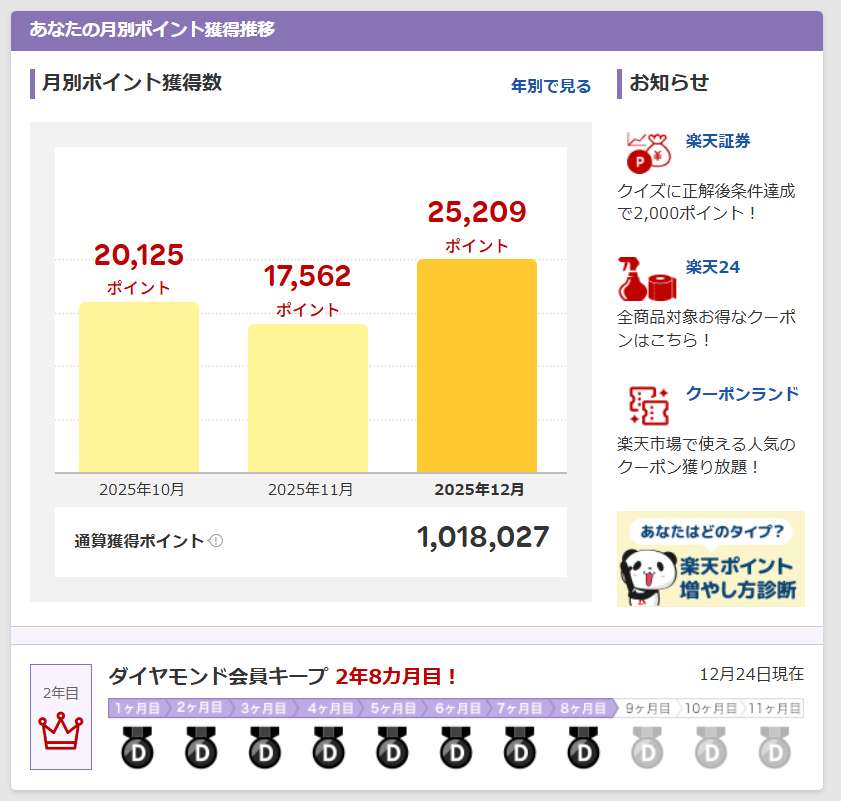Open the クーポンランド link
841x801 pixels.
[742, 394]
